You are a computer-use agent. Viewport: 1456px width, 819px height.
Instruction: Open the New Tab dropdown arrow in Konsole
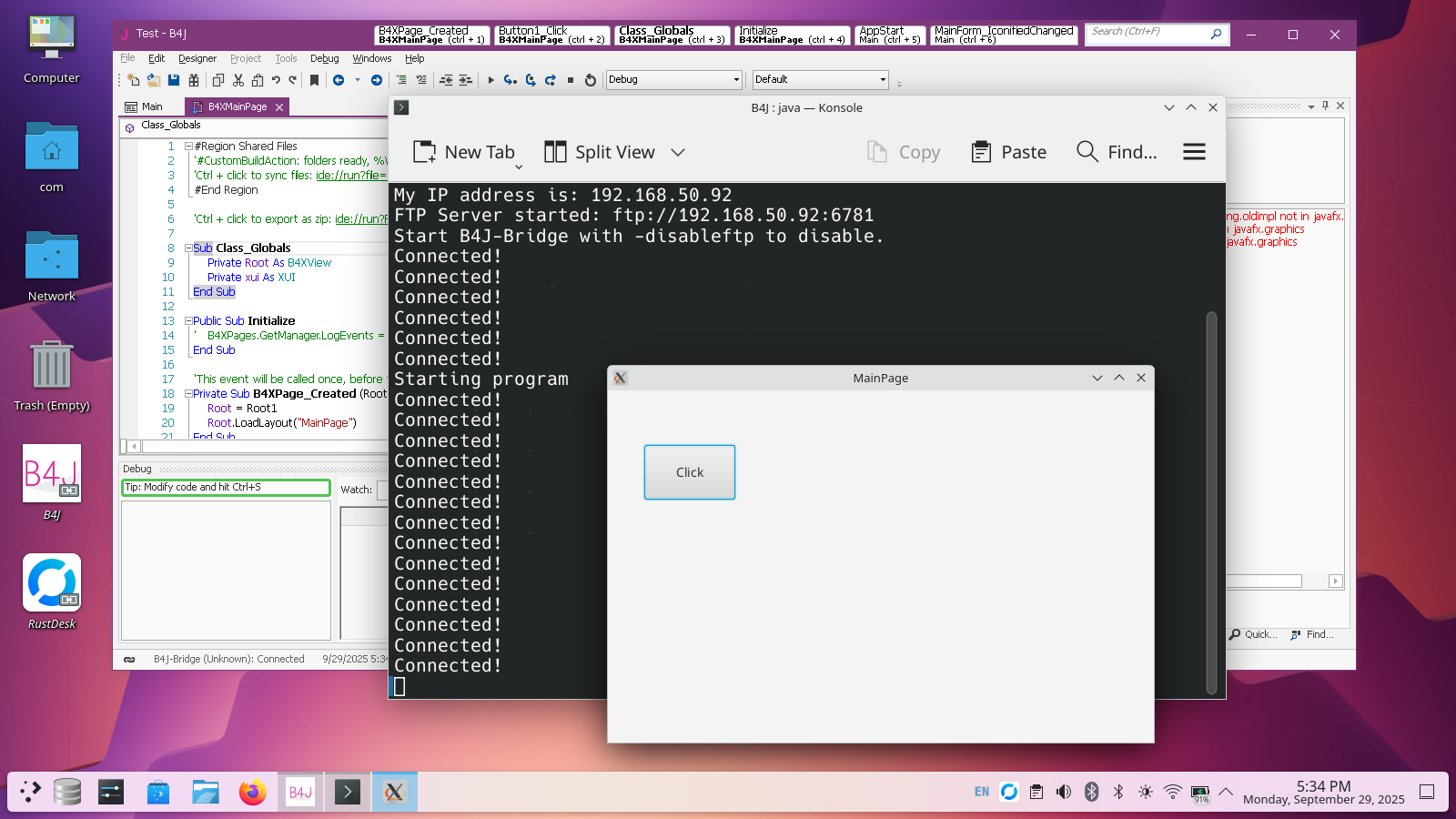(519, 167)
